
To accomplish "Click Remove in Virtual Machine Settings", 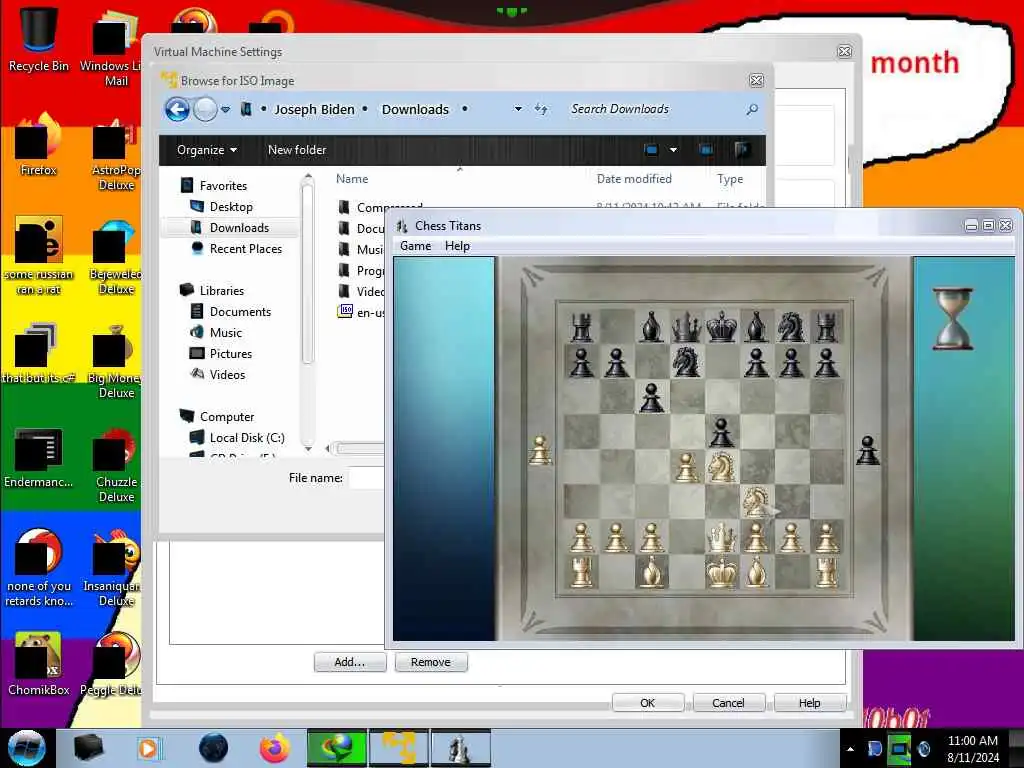I will [x=431, y=662].
